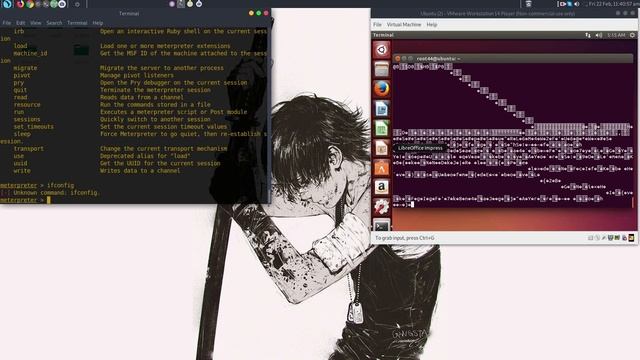The height and width of the screenshot is (360, 640).
Task: Open LibreOffice Impress in the launcher
Action: (381, 148)
